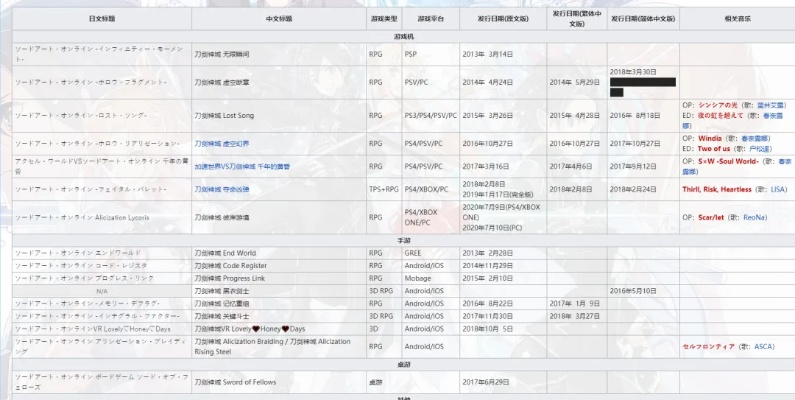Select the 游戏平台 column header
795x400 pixels.
coord(430,19)
